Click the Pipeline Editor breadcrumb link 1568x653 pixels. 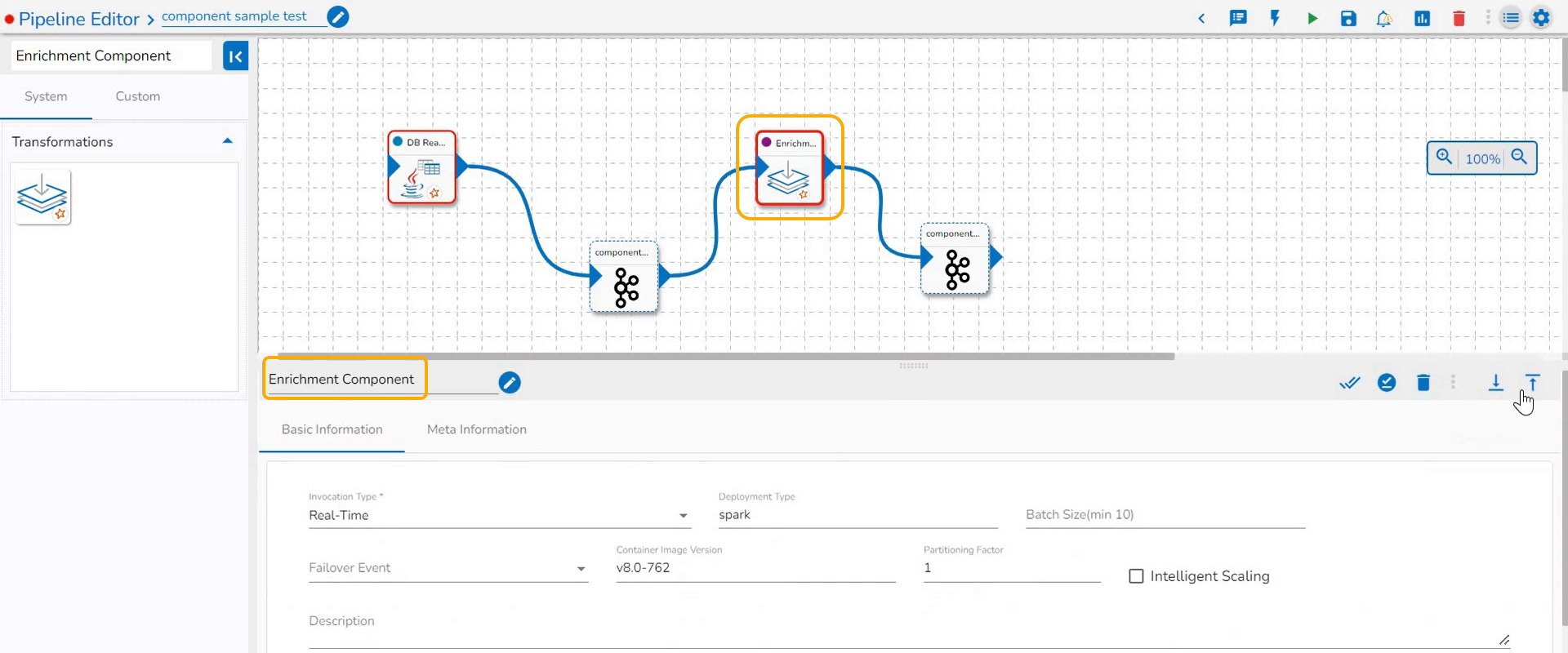[x=79, y=19]
